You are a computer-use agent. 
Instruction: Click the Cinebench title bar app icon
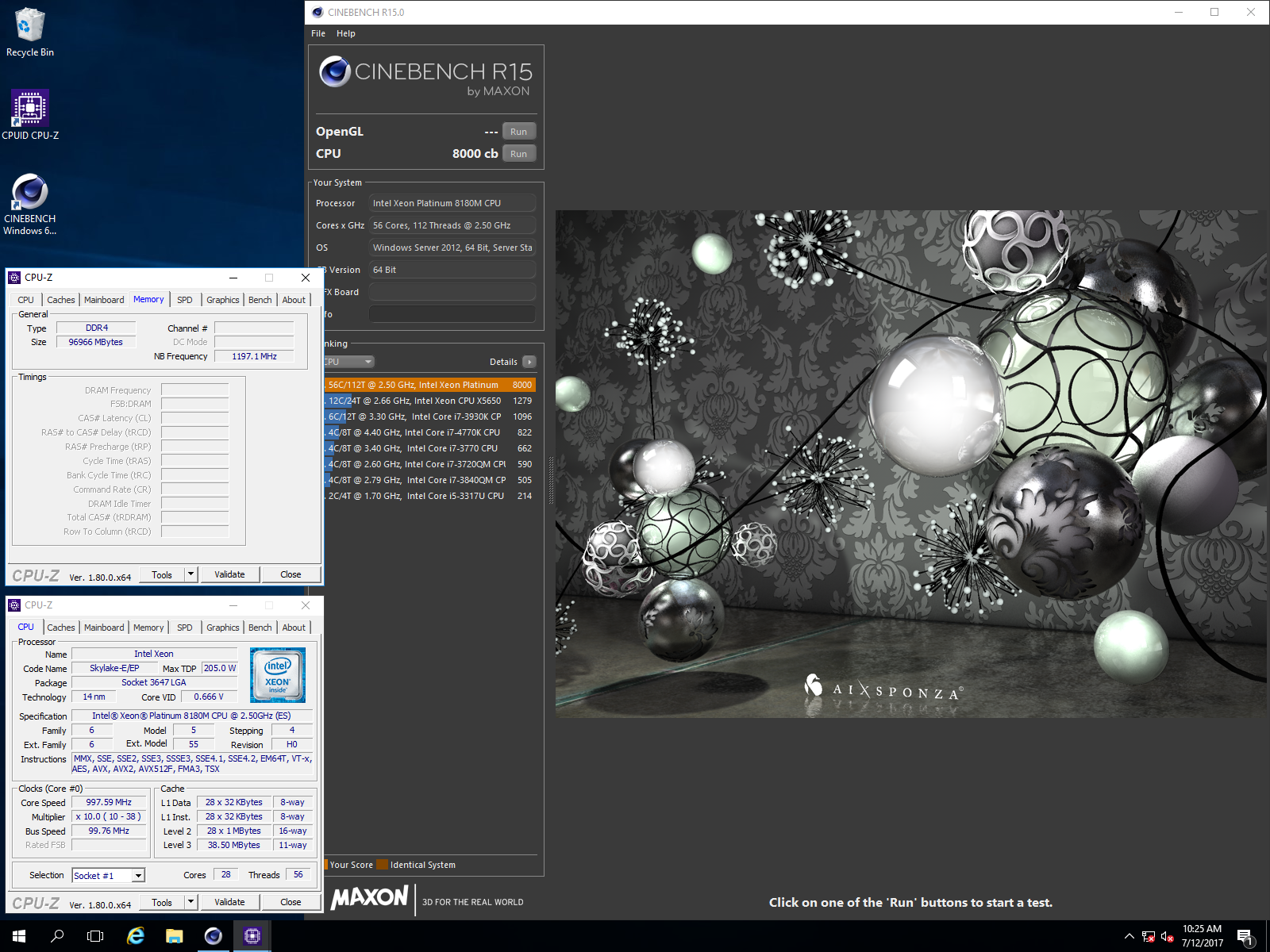pos(317,12)
